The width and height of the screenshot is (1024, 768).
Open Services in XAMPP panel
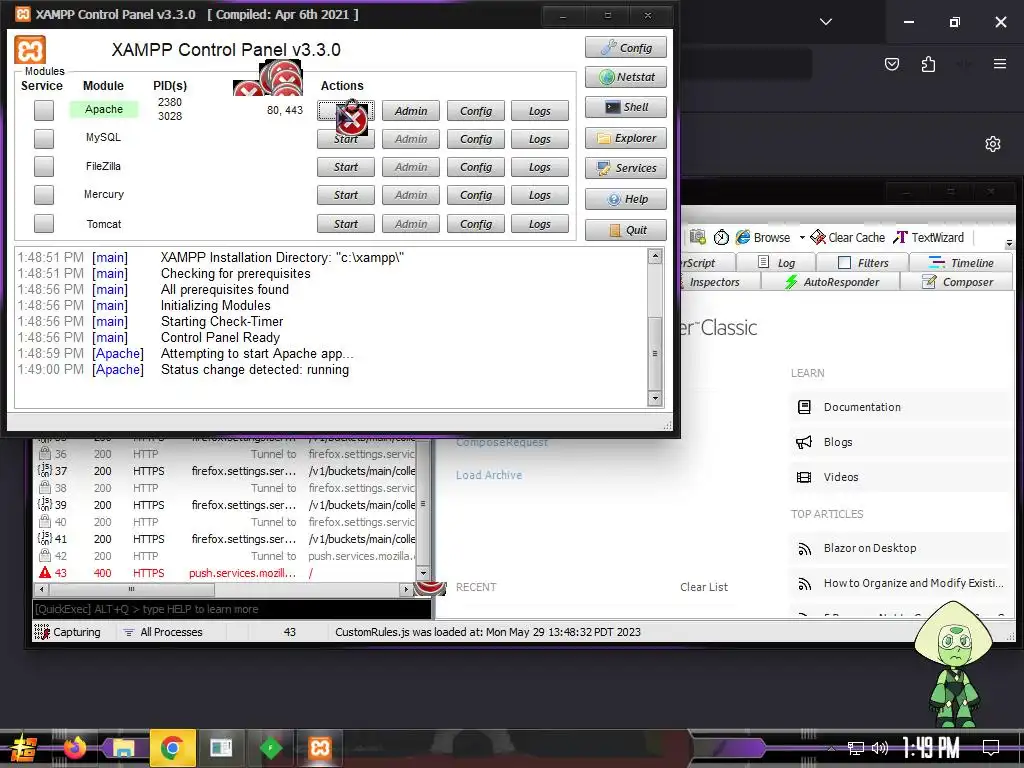click(x=626, y=168)
